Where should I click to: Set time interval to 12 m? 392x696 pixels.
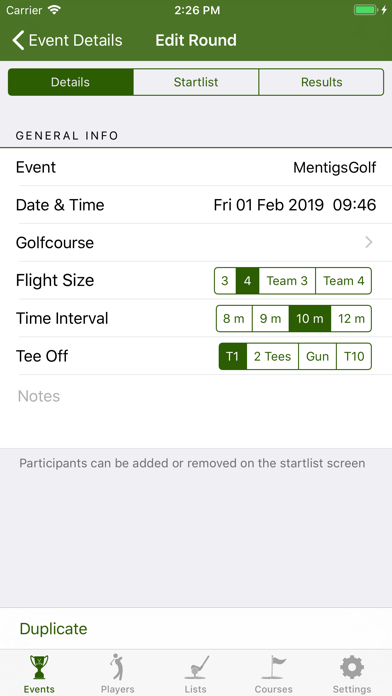coord(351,318)
